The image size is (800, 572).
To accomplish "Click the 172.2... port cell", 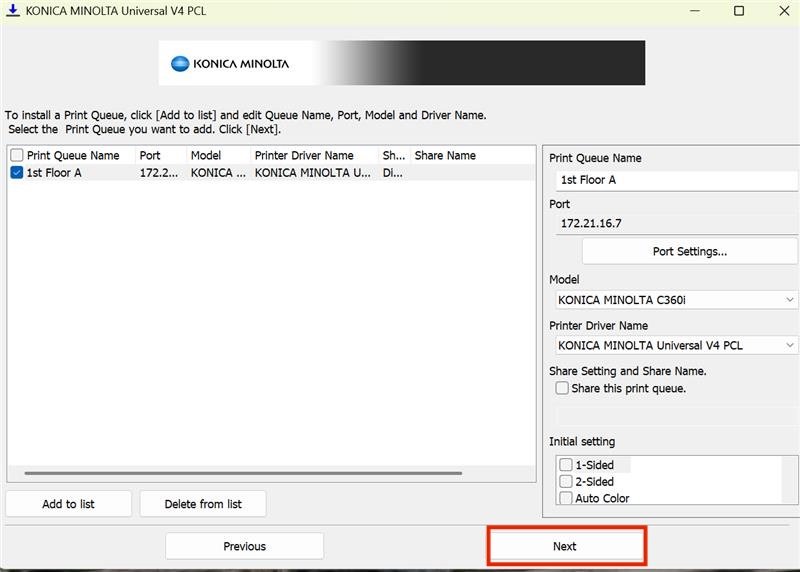I will coord(159,172).
